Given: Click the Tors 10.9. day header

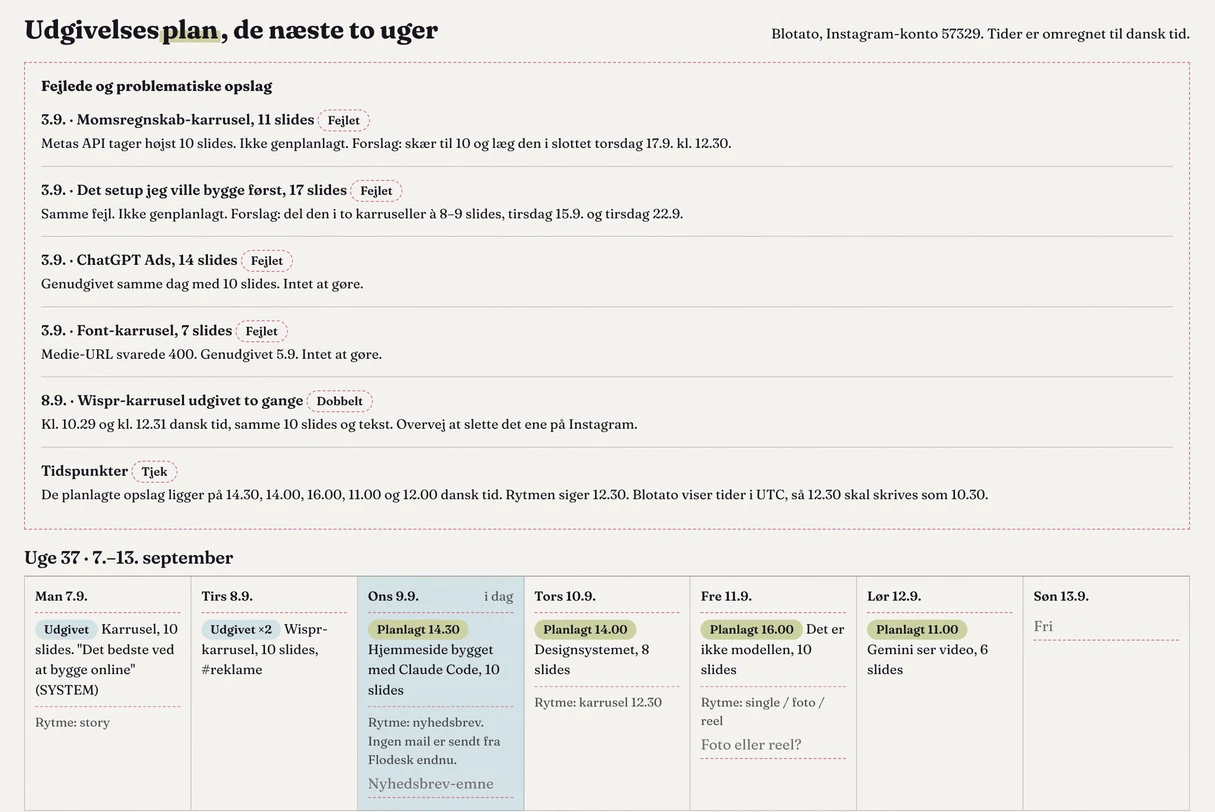Looking at the screenshot, I should (565, 596).
